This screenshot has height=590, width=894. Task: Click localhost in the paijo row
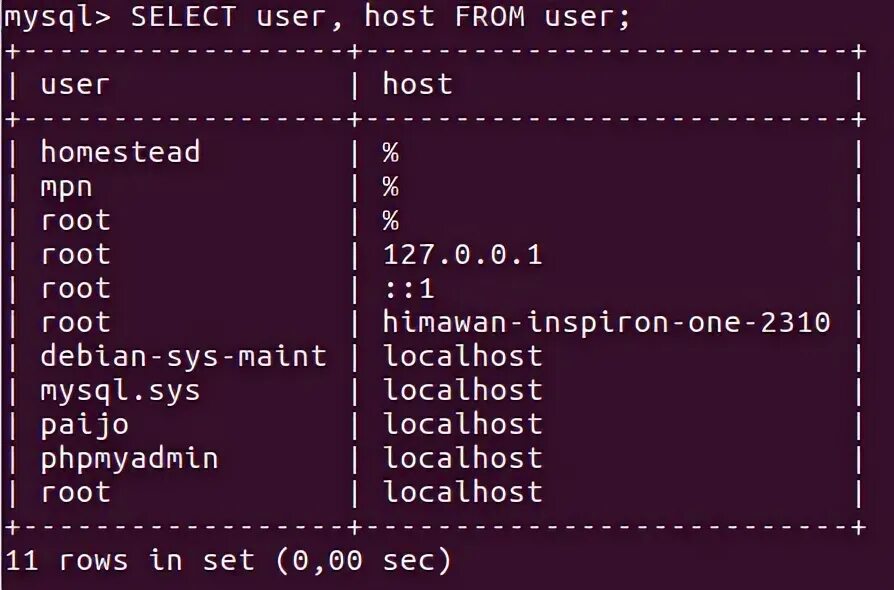462,424
